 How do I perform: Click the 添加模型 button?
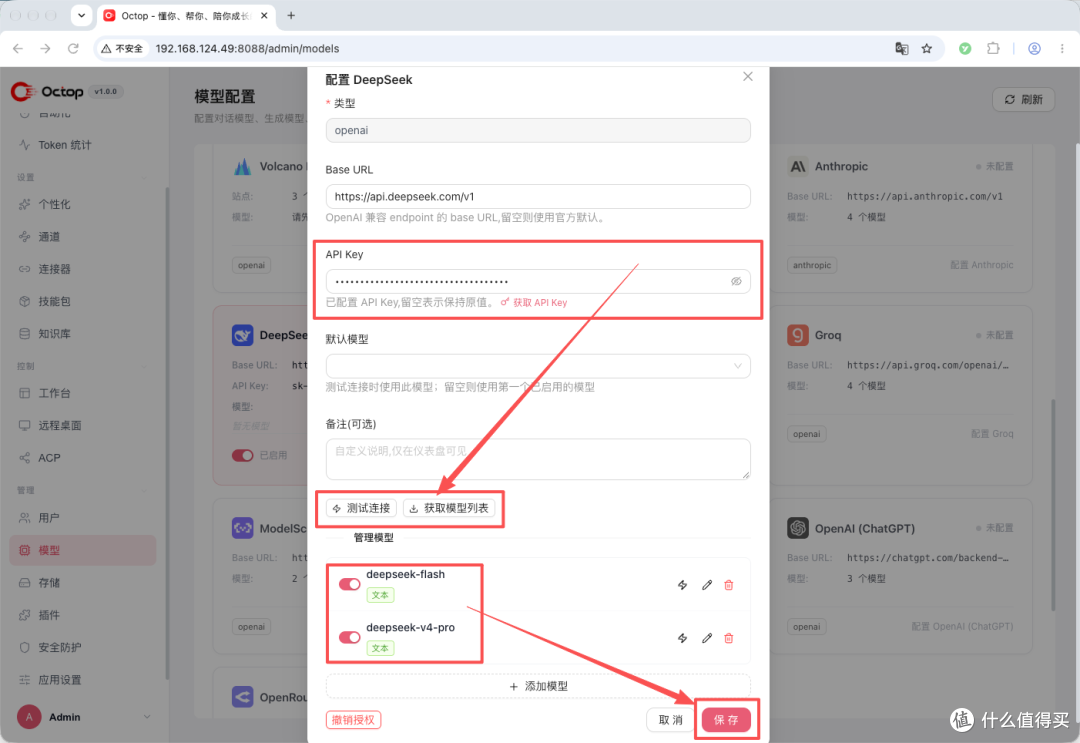(x=538, y=686)
